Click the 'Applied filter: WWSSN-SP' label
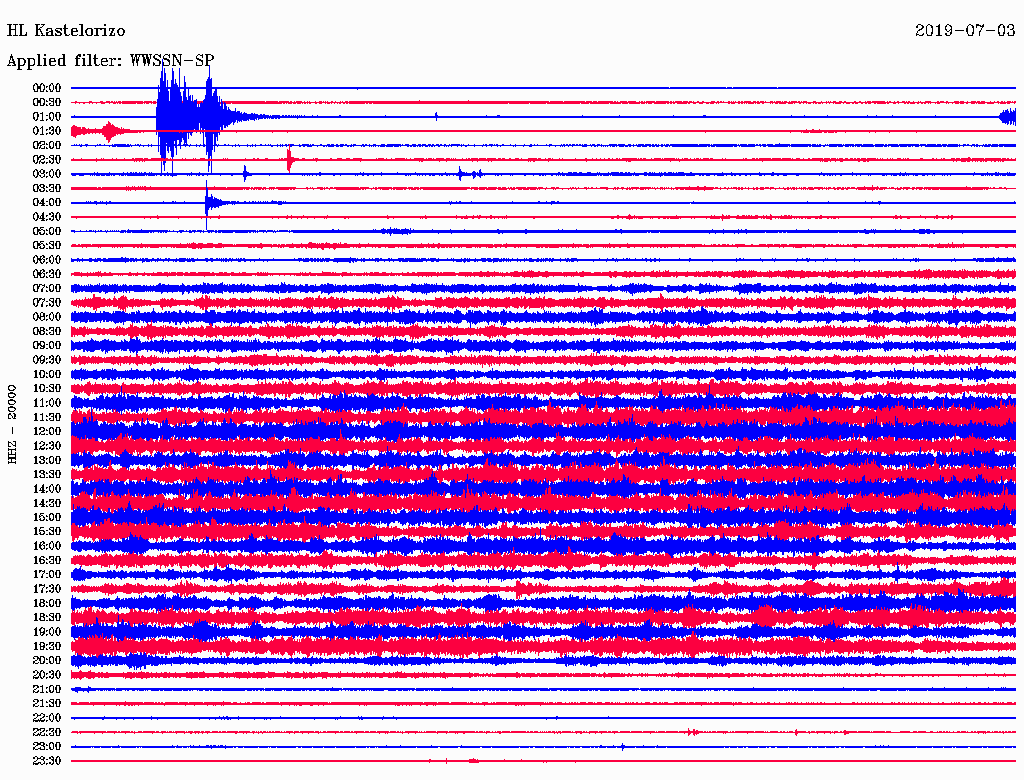The width and height of the screenshot is (1024, 780). (110, 61)
